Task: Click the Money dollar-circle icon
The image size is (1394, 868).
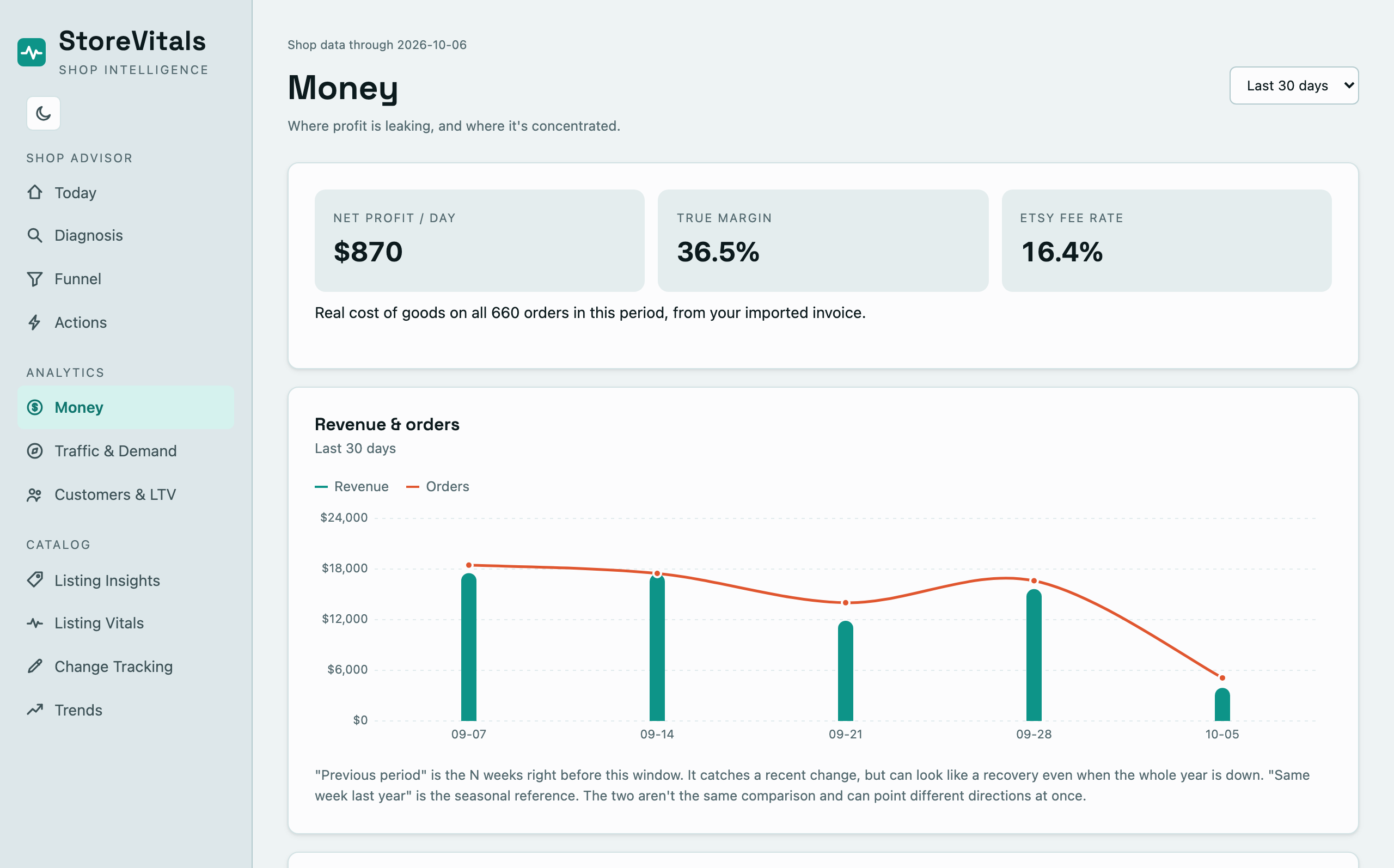Action: point(35,407)
